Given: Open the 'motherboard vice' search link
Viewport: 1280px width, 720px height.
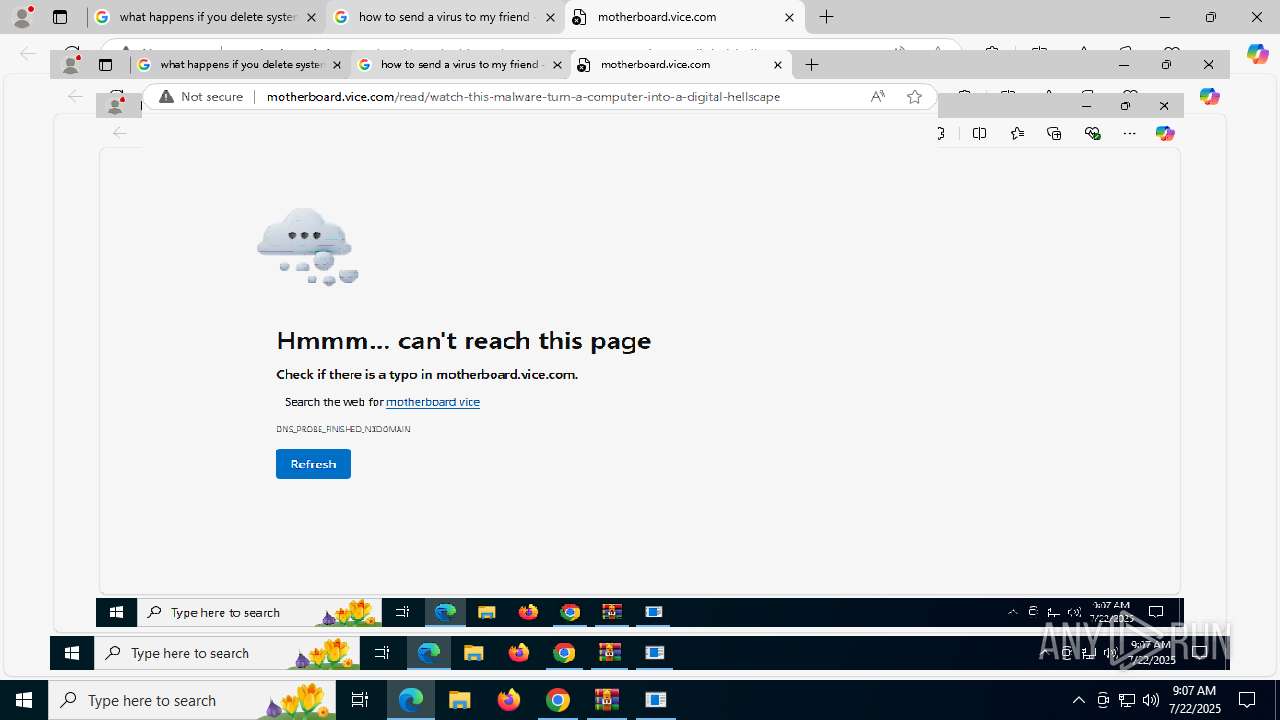Looking at the screenshot, I should pos(433,402).
